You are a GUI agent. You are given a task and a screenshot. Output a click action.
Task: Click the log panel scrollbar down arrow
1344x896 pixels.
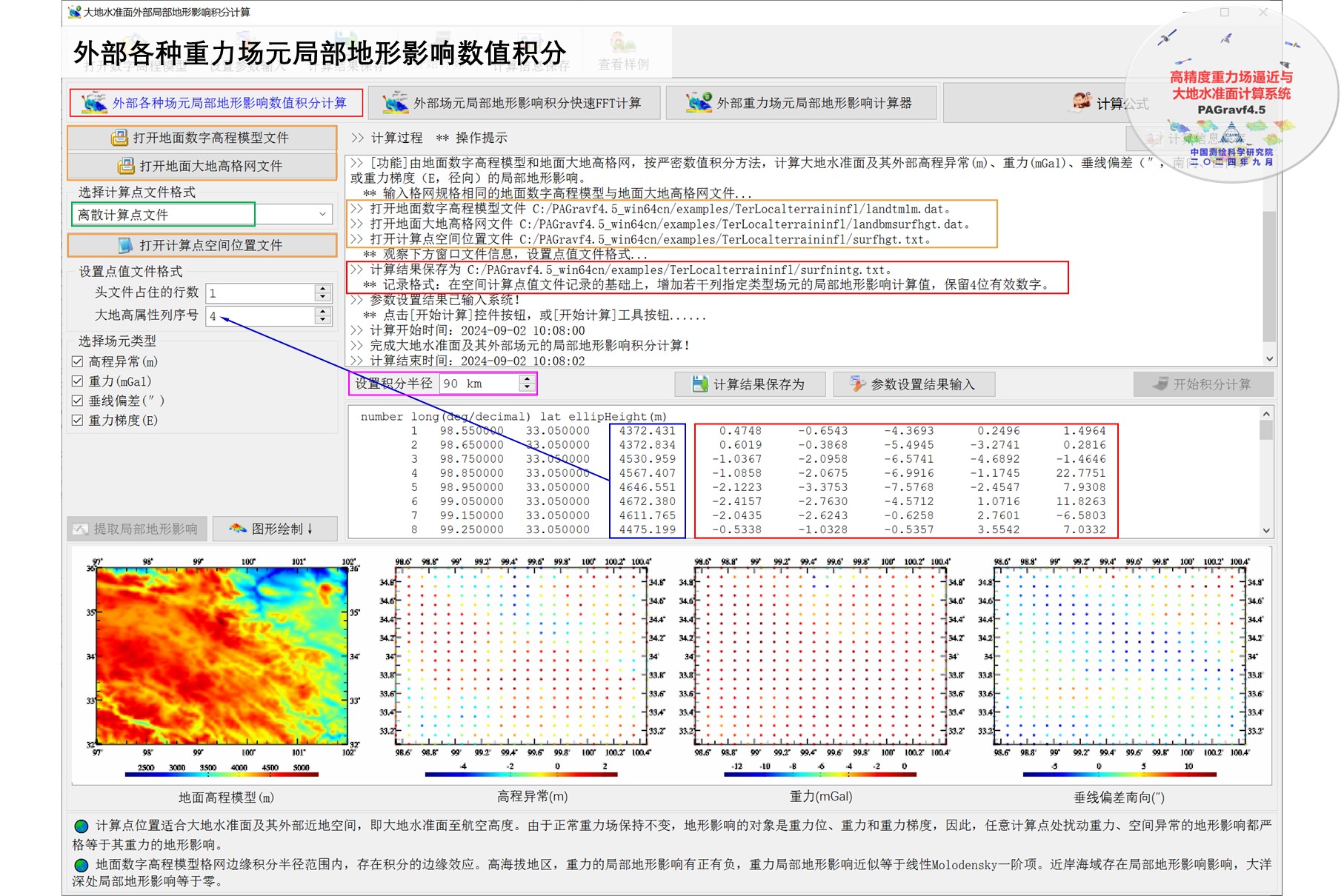pos(1269,359)
